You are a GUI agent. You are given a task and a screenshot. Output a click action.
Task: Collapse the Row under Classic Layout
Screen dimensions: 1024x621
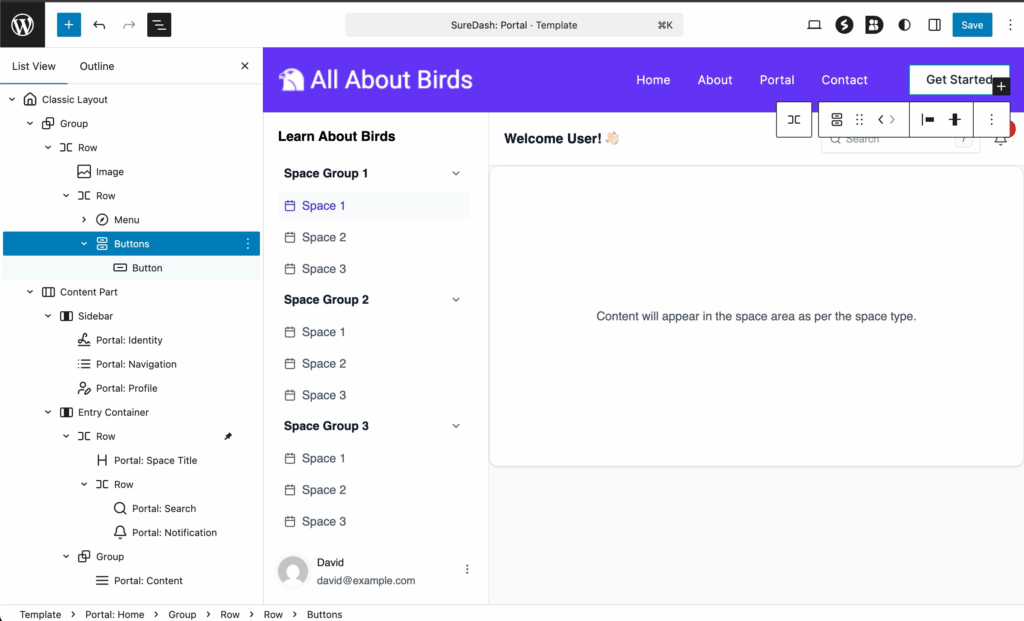(46, 147)
